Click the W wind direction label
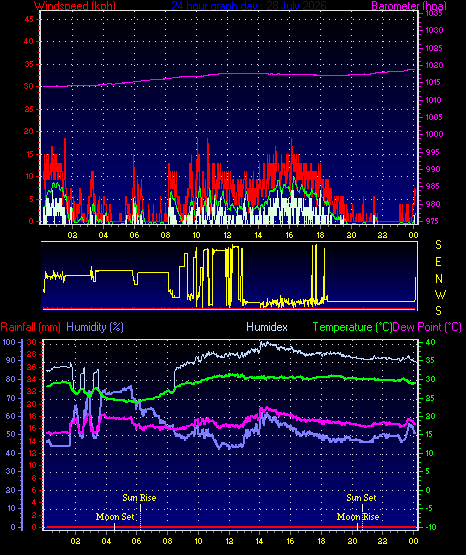Image resolution: width=466 pixels, height=555 pixels. 440,294
